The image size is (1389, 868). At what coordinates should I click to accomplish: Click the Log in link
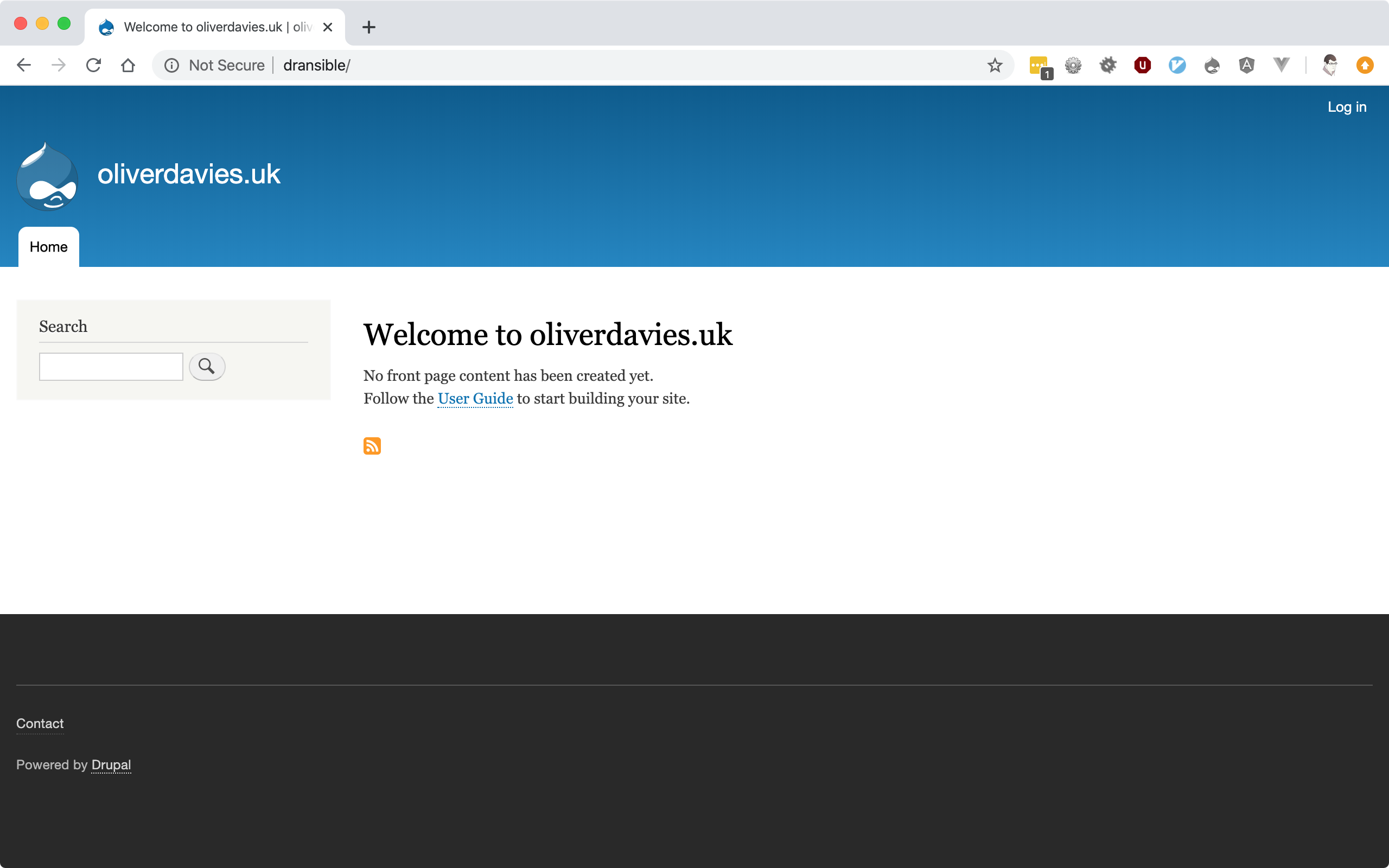click(x=1347, y=107)
